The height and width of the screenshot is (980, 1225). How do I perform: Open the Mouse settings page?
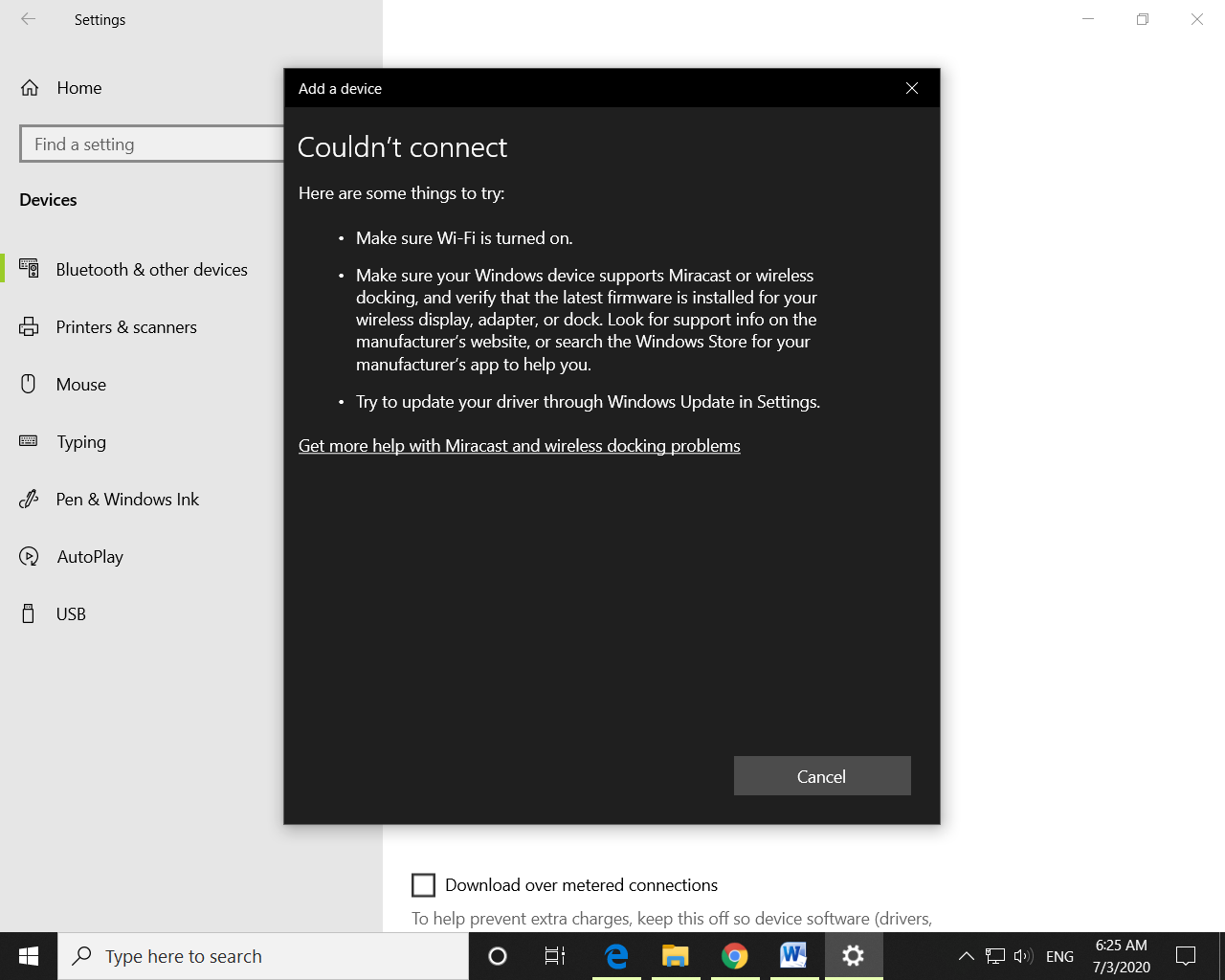(x=81, y=384)
